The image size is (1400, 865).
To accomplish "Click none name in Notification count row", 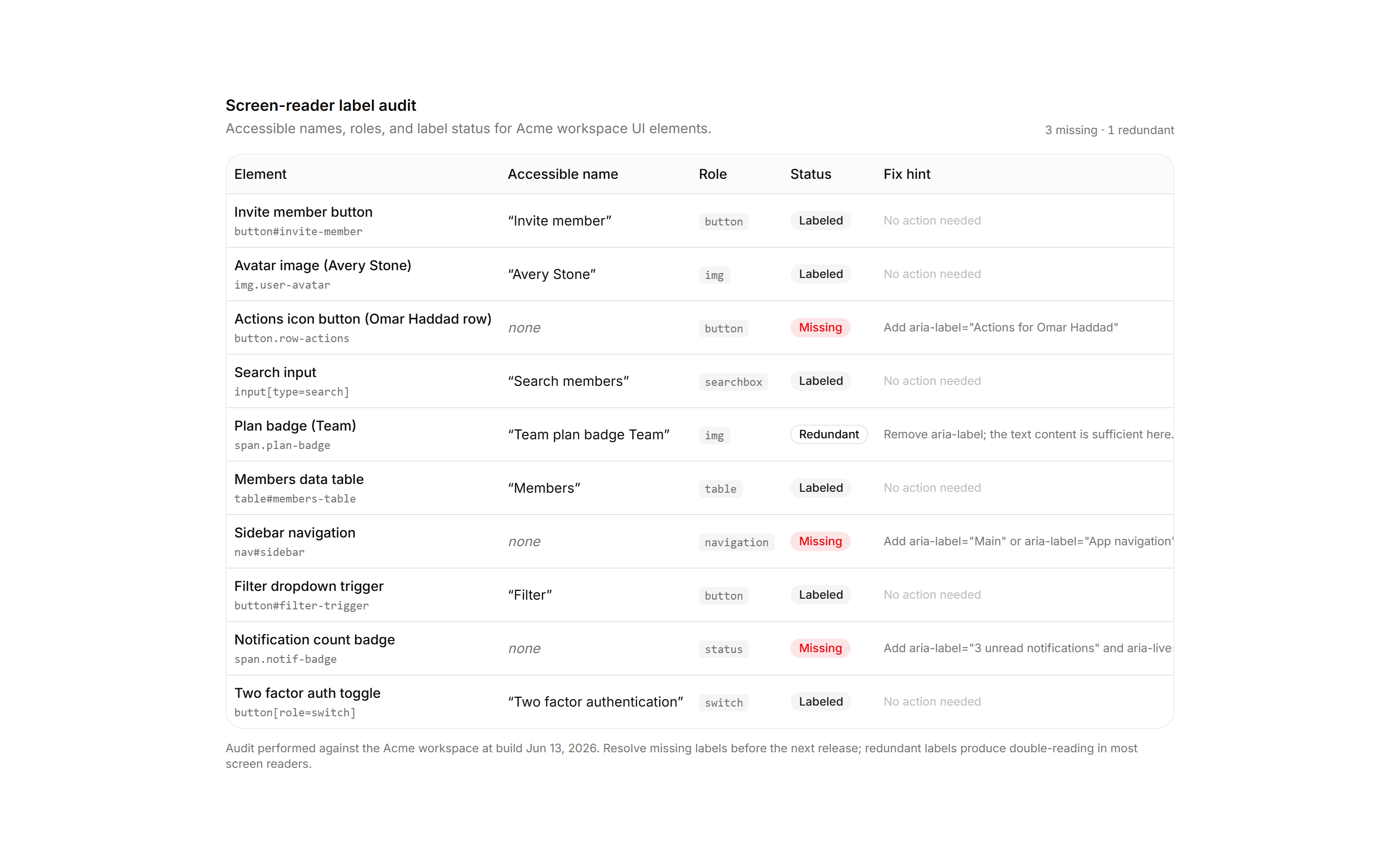I will pyautogui.click(x=524, y=648).
